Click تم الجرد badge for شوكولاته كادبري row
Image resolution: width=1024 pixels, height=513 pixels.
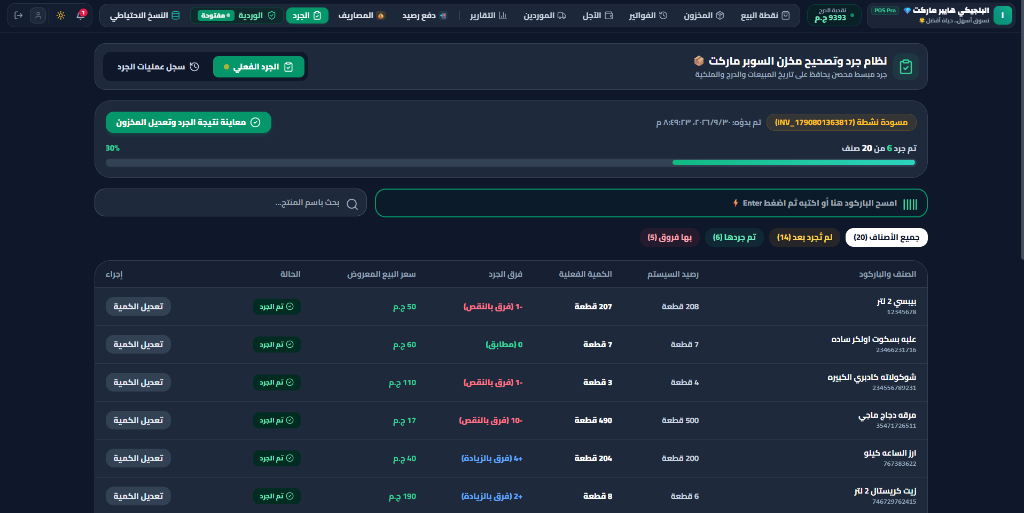277,382
